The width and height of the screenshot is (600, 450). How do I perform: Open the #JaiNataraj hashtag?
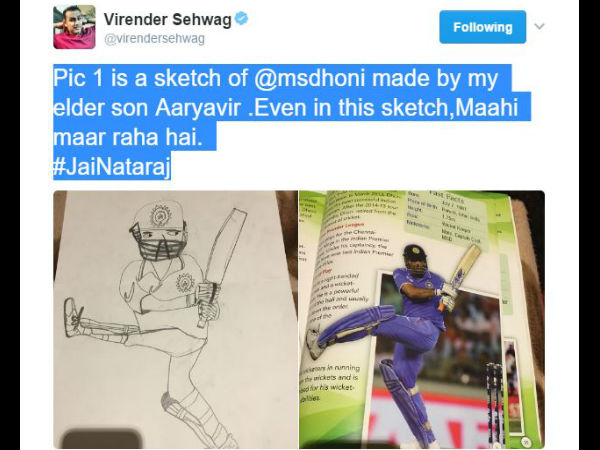[112, 166]
